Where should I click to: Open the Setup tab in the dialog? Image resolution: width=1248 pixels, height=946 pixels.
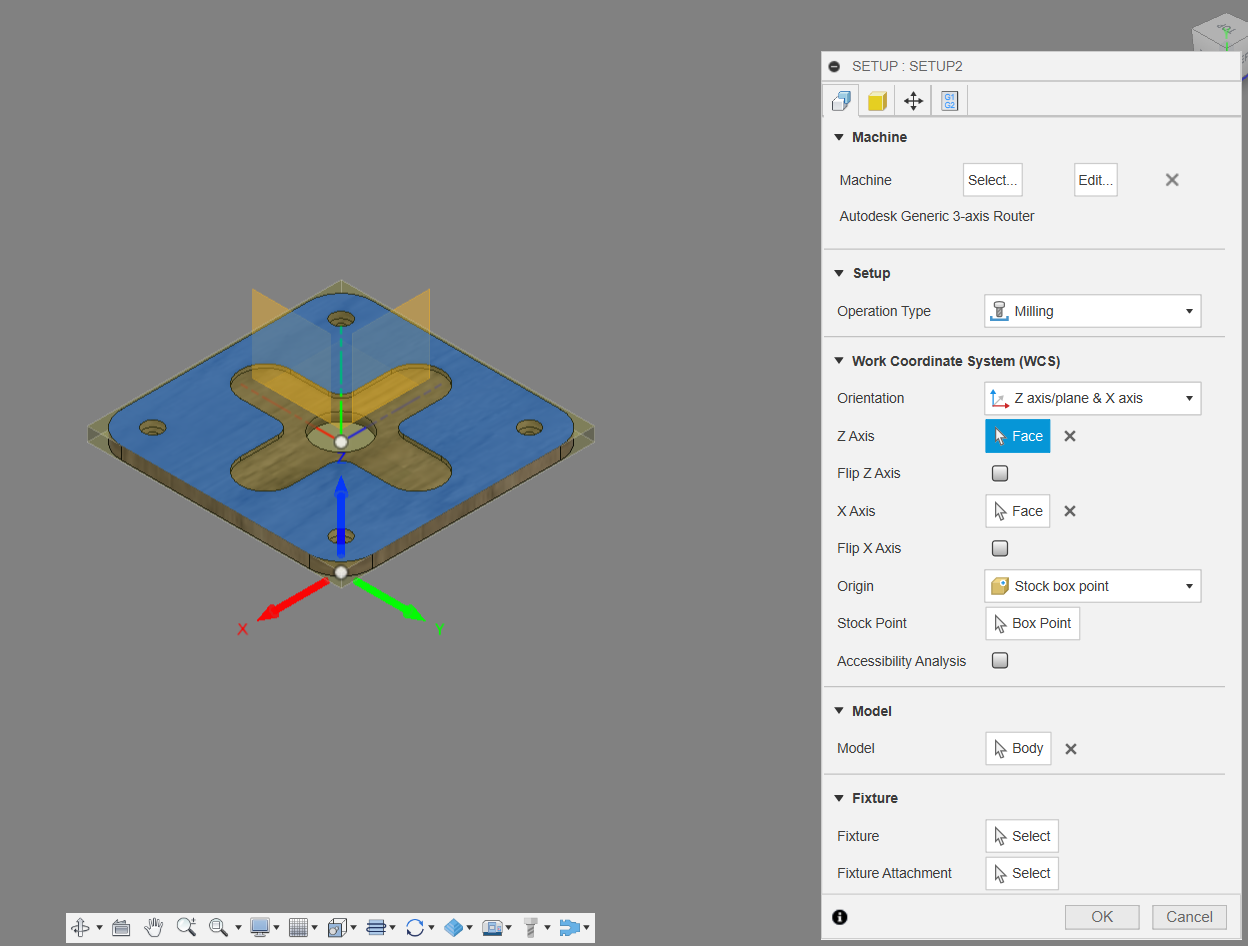841,101
